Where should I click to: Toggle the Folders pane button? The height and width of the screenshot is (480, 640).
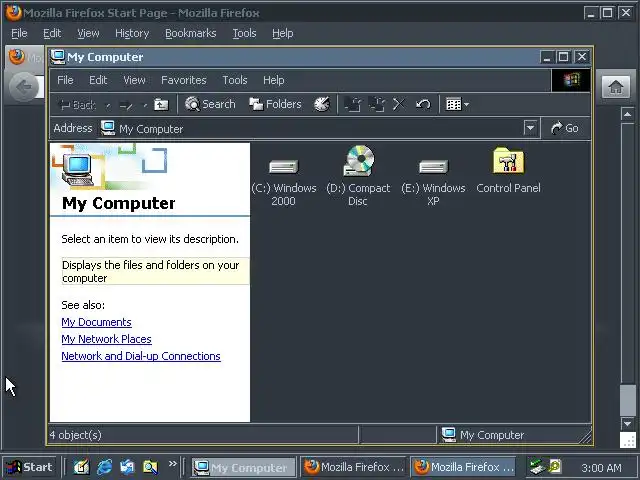[275, 104]
